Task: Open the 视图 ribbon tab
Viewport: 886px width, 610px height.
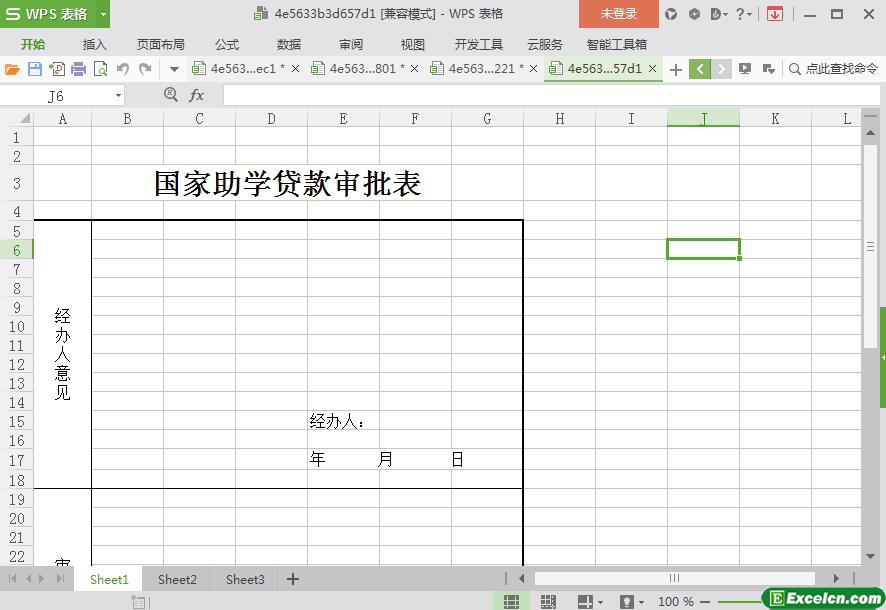Action: pyautogui.click(x=412, y=45)
